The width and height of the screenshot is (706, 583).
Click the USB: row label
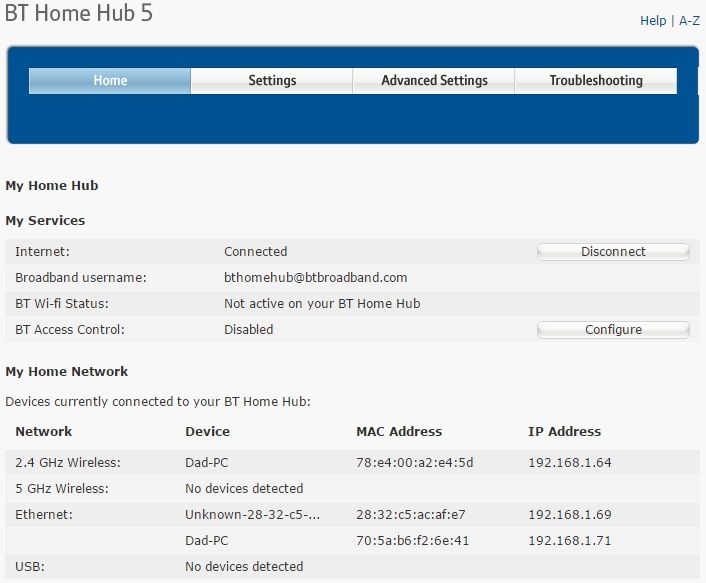click(x=30, y=567)
